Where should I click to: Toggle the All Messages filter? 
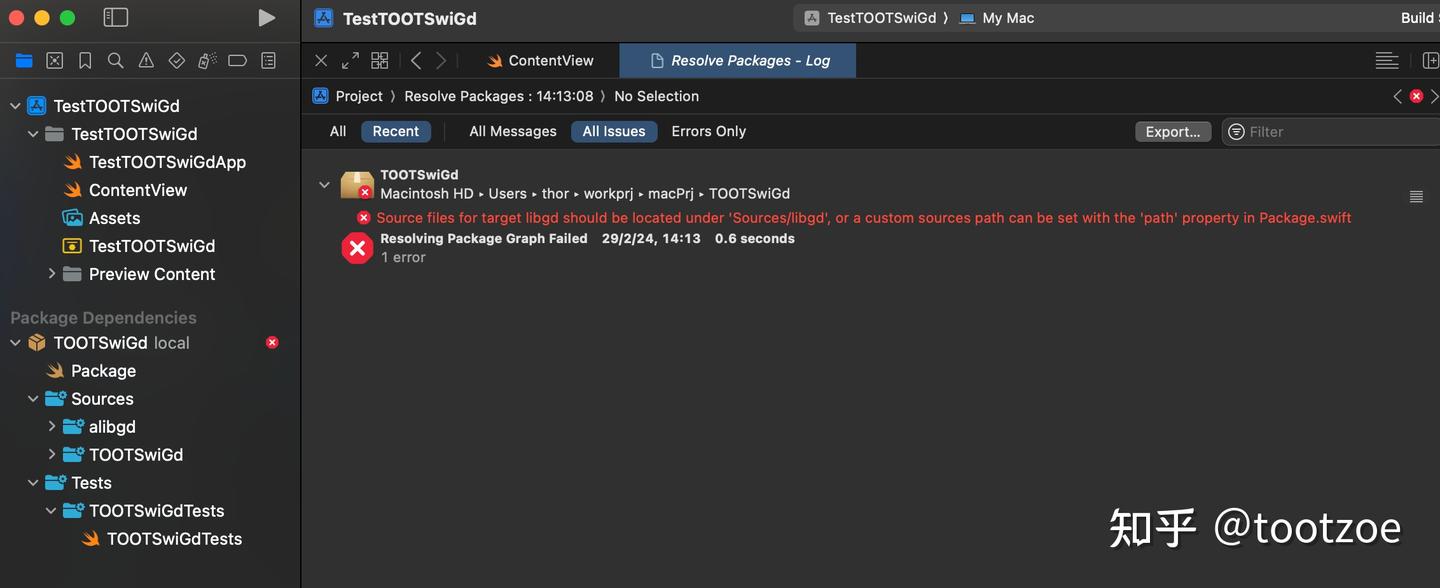point(513,131)
